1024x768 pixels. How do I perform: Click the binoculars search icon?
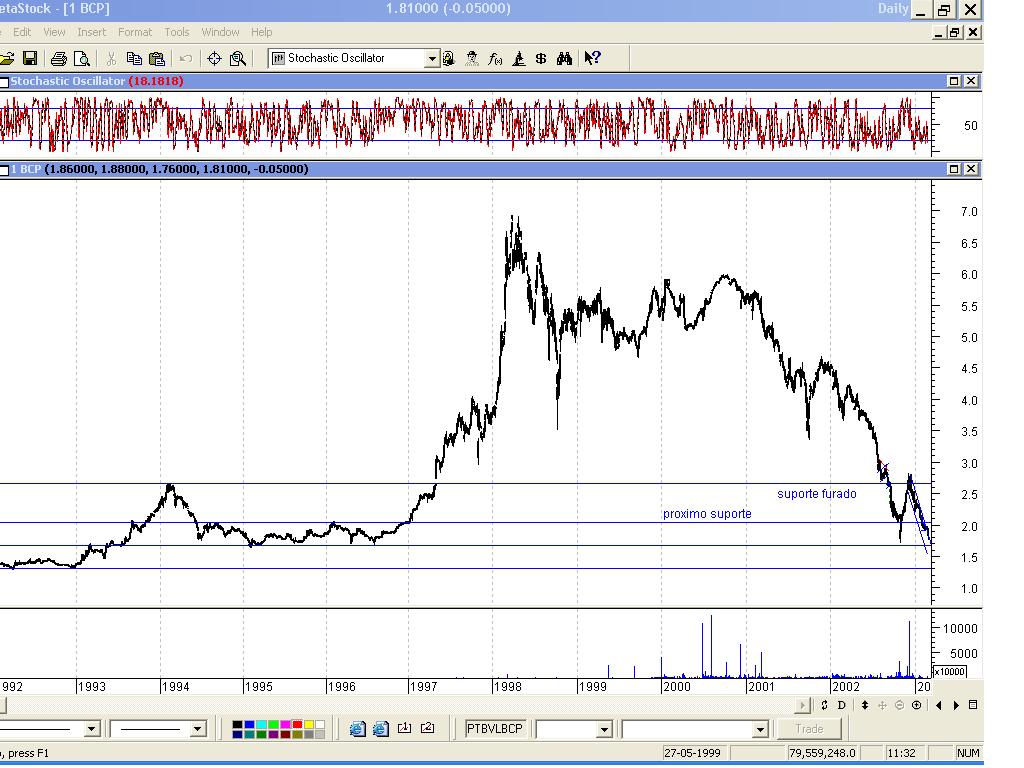(x=564, y=59)
